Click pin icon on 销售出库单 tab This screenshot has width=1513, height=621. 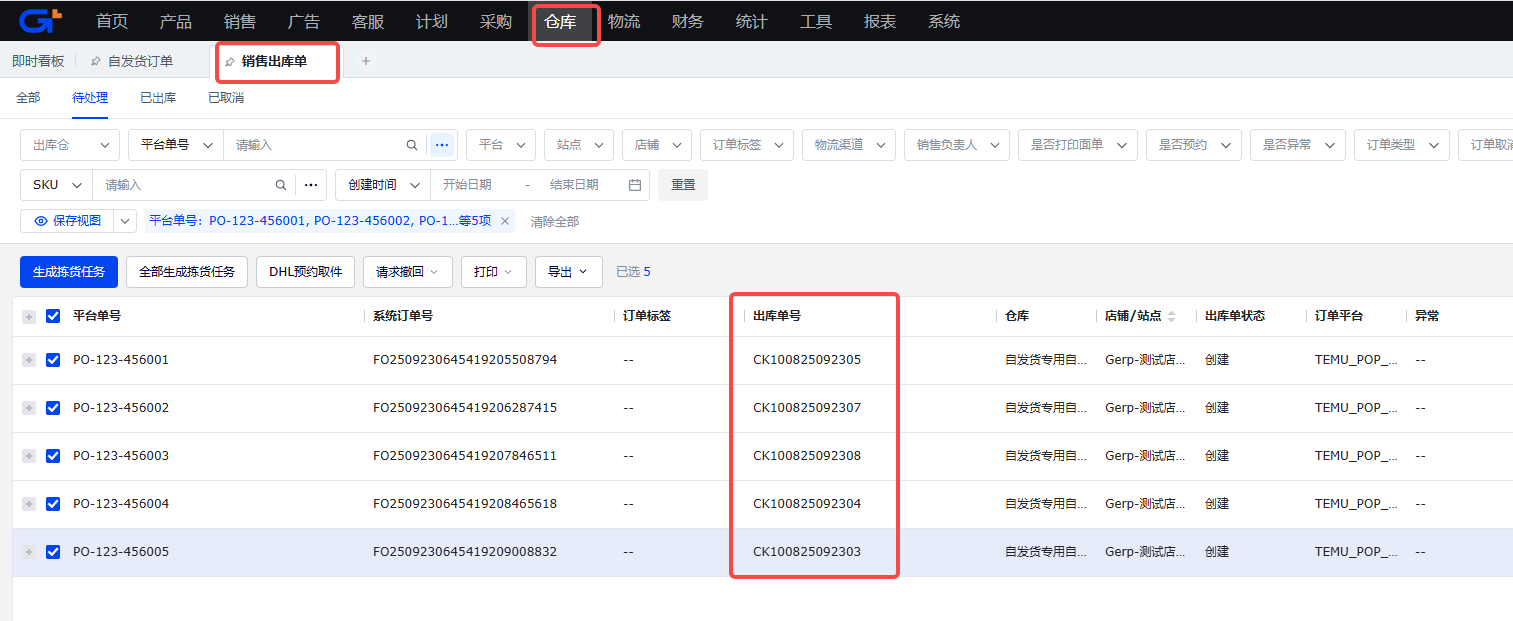(230, 62)
